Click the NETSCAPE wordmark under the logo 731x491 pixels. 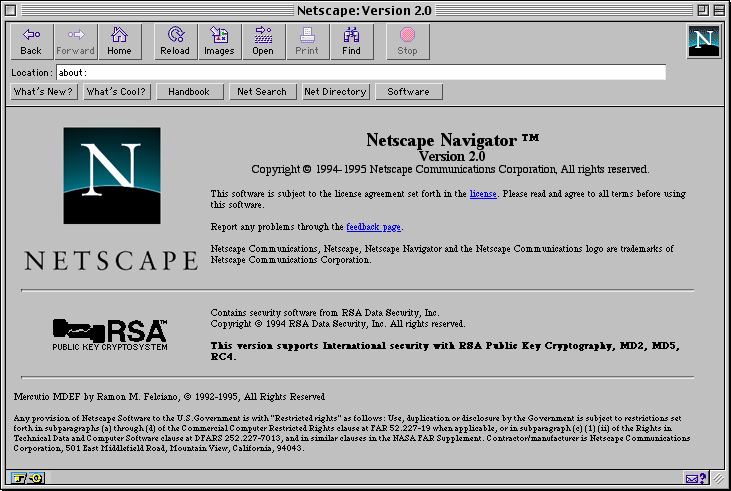(x=111, y=260)
